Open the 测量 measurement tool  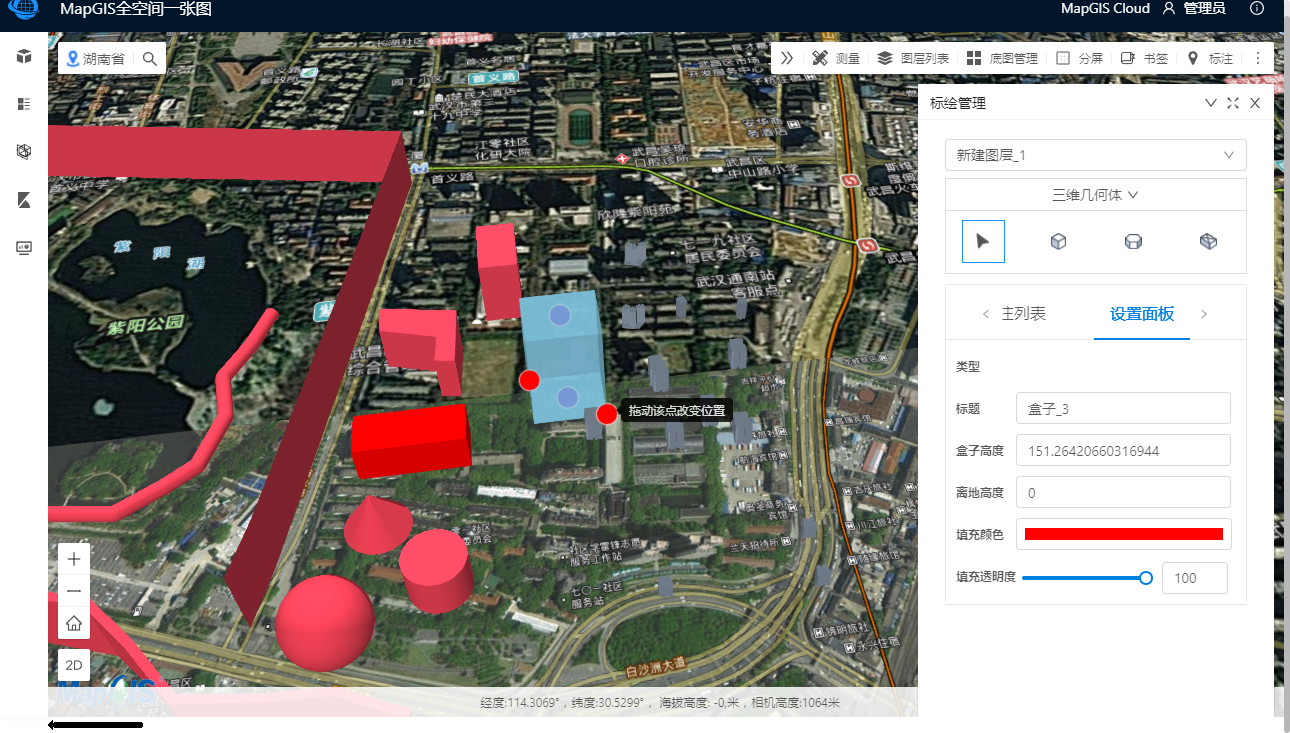836,58
